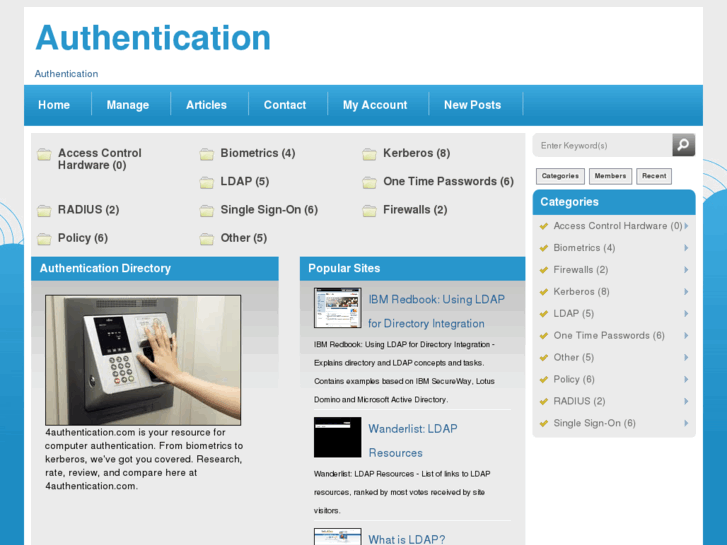Expand arrow for sidebar Access Control Hardware (0)

point(686,226)
